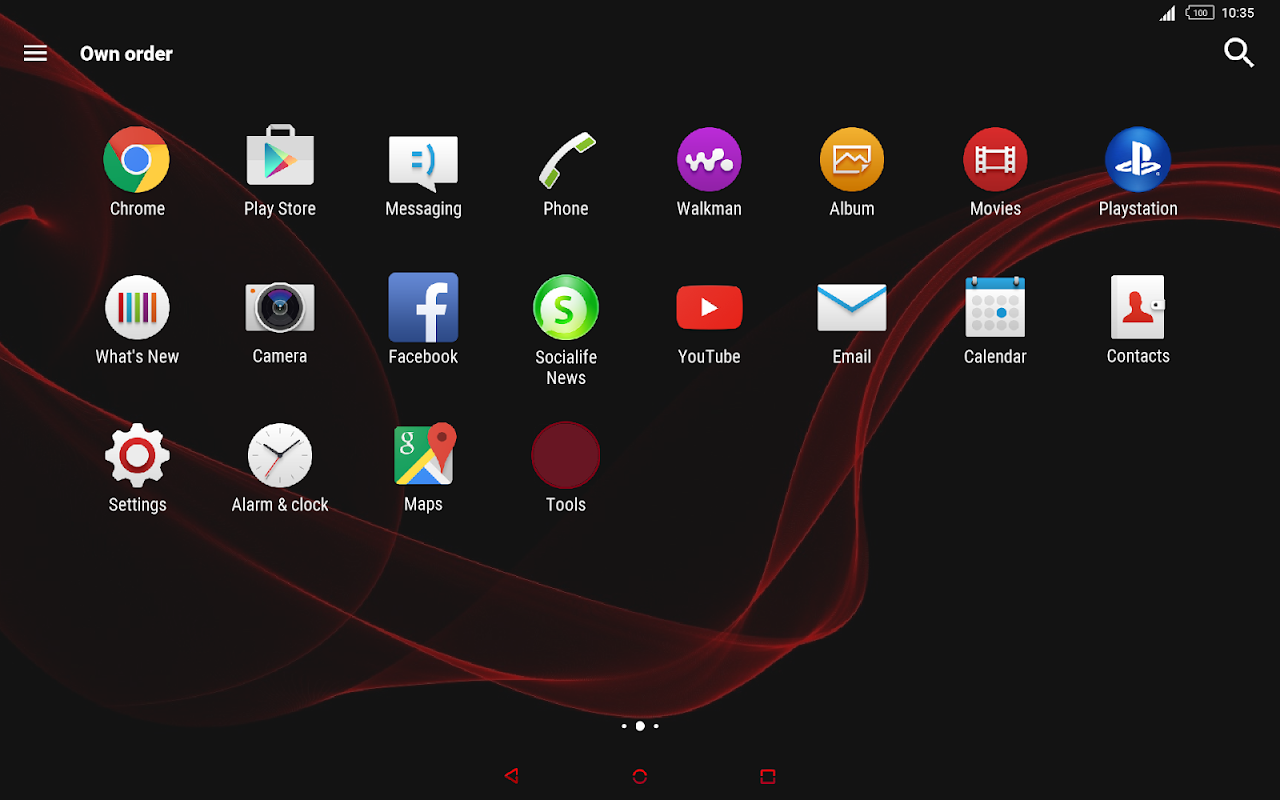1280x800 pixels.
Task: Open What's New app
Action: coord(137,307)
